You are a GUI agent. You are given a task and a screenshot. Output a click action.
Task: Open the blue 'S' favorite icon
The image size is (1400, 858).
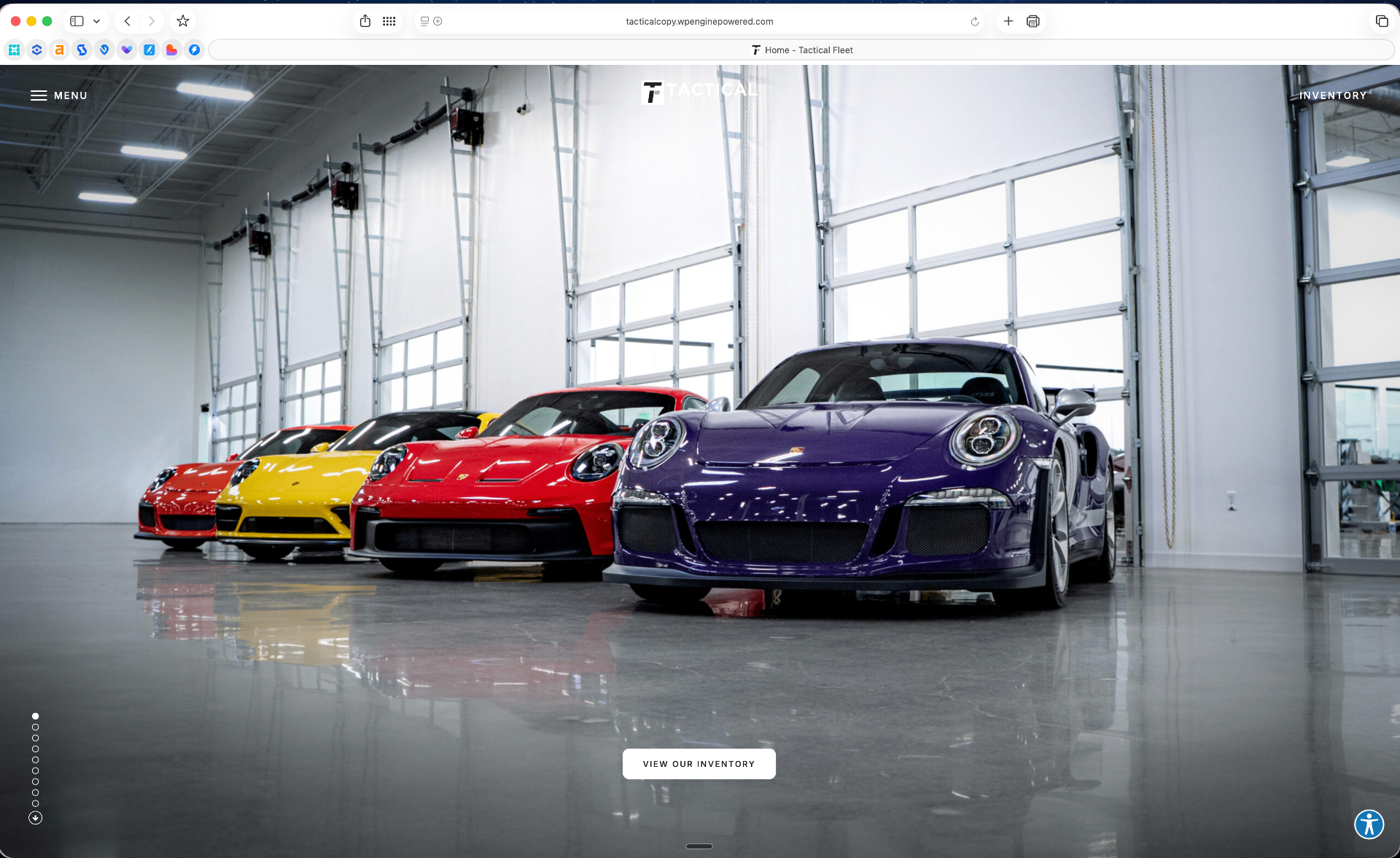(82, 50)
